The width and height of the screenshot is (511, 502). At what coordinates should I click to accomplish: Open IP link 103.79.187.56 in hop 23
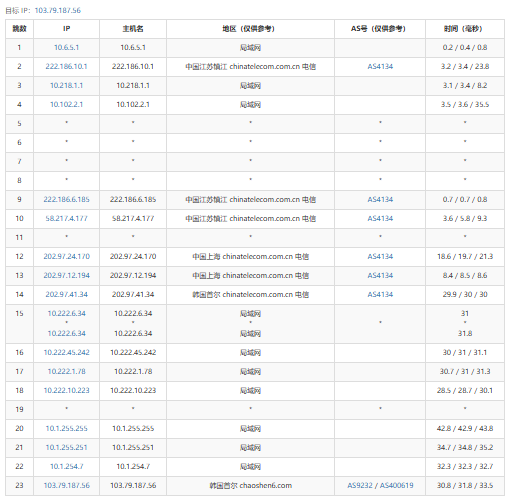(66, 486)
